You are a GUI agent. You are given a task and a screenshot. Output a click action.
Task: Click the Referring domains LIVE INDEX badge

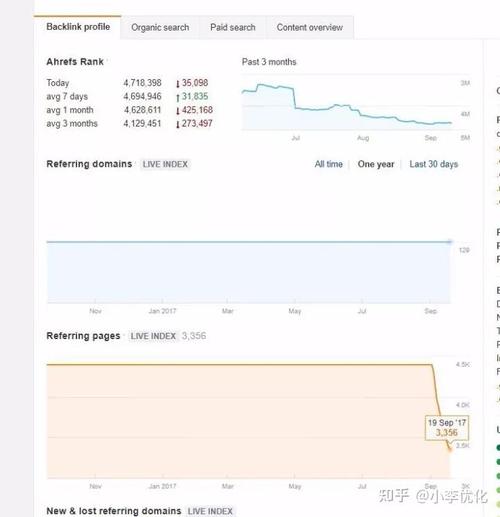165,164
